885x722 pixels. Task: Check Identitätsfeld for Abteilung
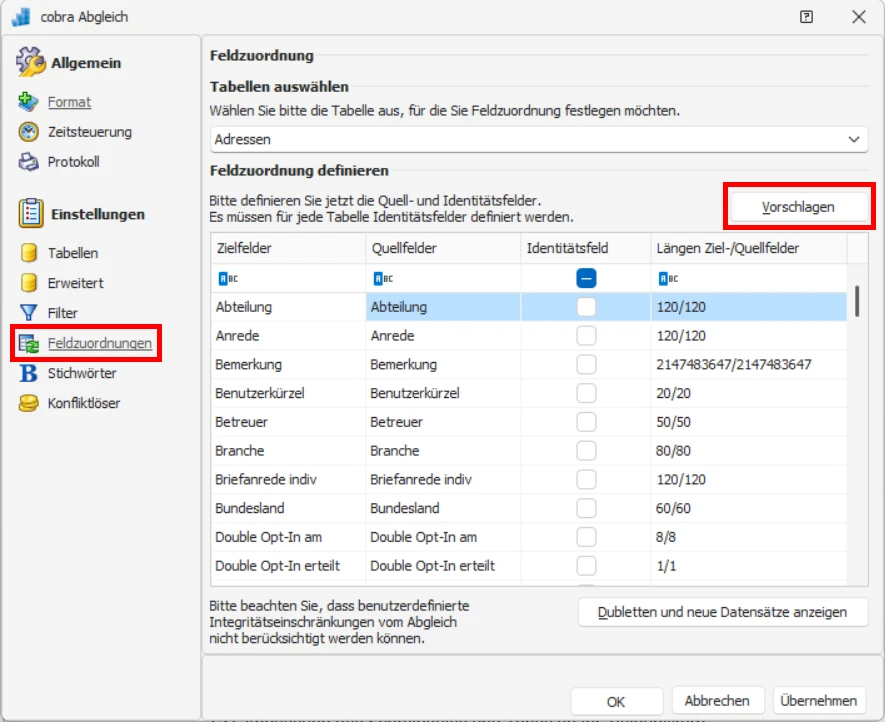coord(586,307)
